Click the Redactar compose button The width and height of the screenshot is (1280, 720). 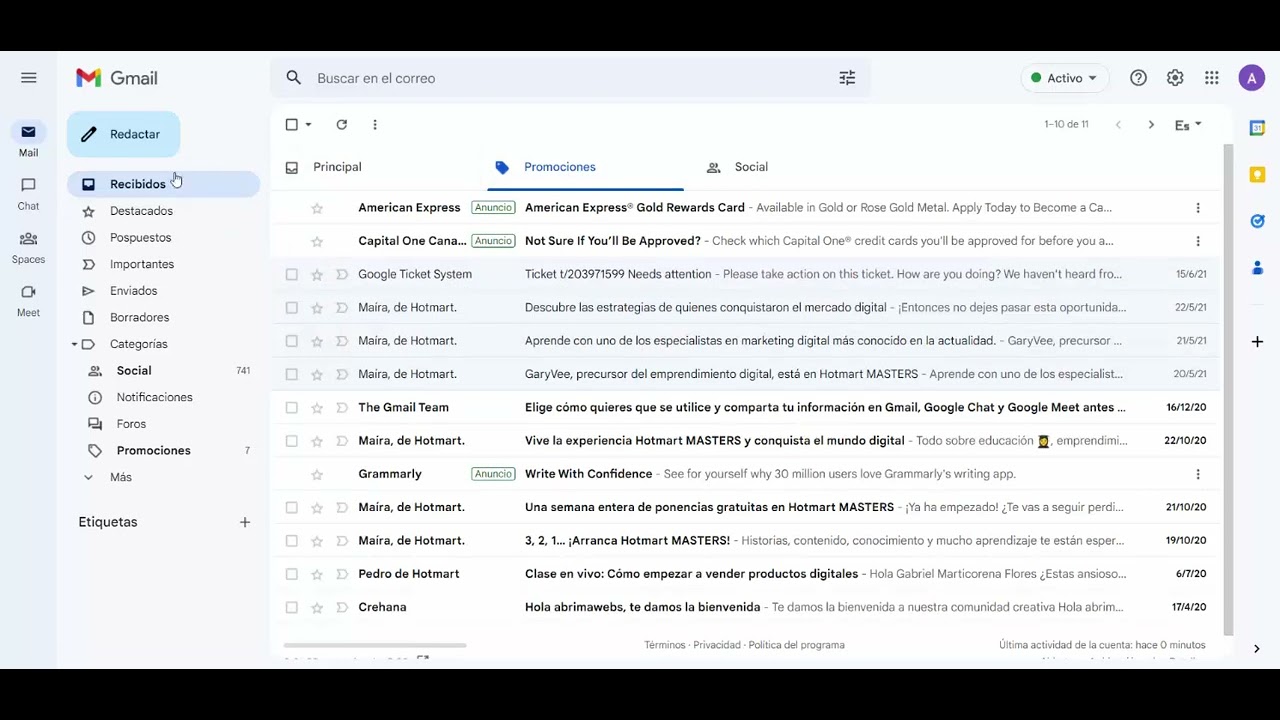click(123, 134)
